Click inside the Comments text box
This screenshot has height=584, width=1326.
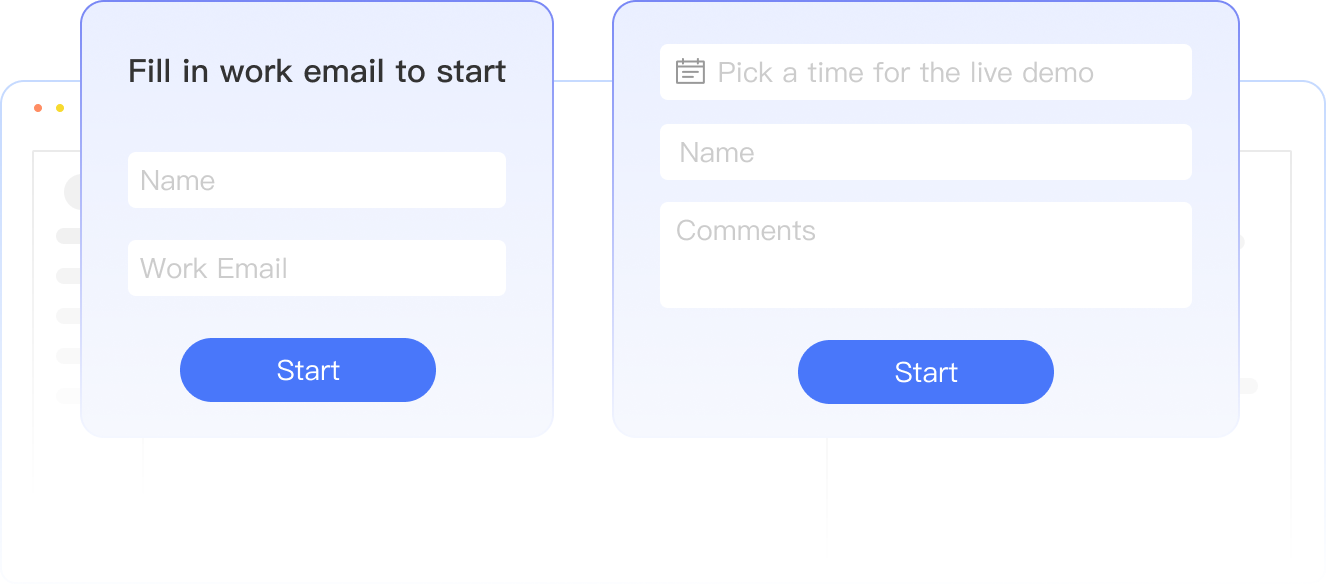(x=925, y=255)
